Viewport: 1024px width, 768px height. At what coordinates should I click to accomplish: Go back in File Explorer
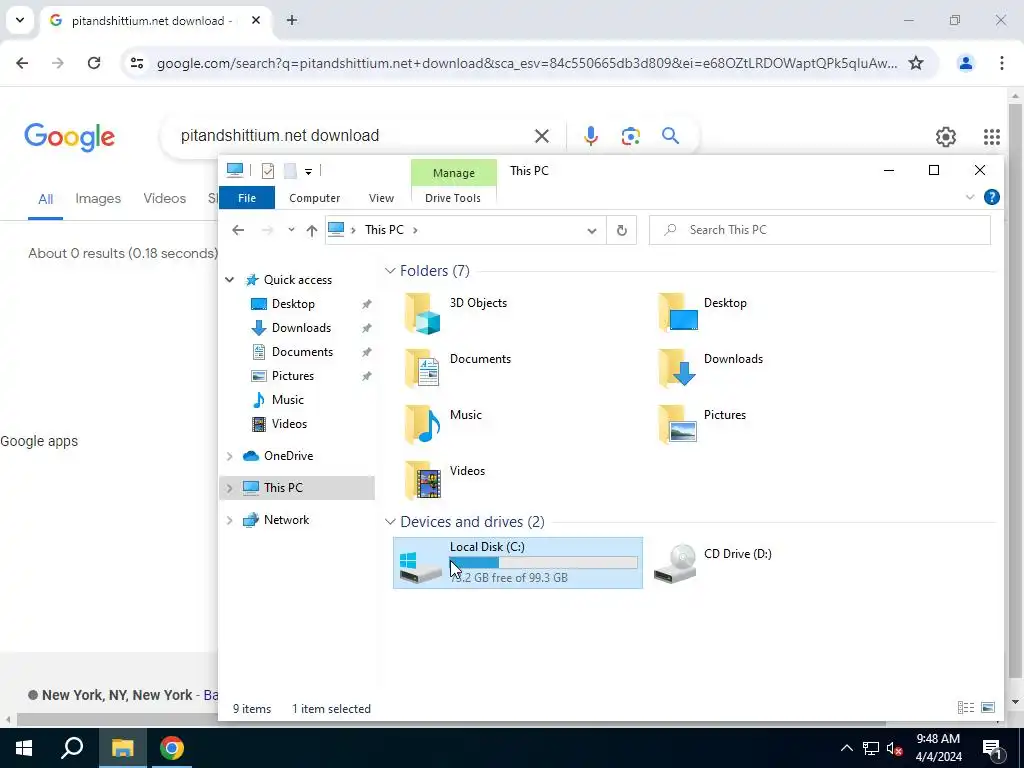(238, 230)
